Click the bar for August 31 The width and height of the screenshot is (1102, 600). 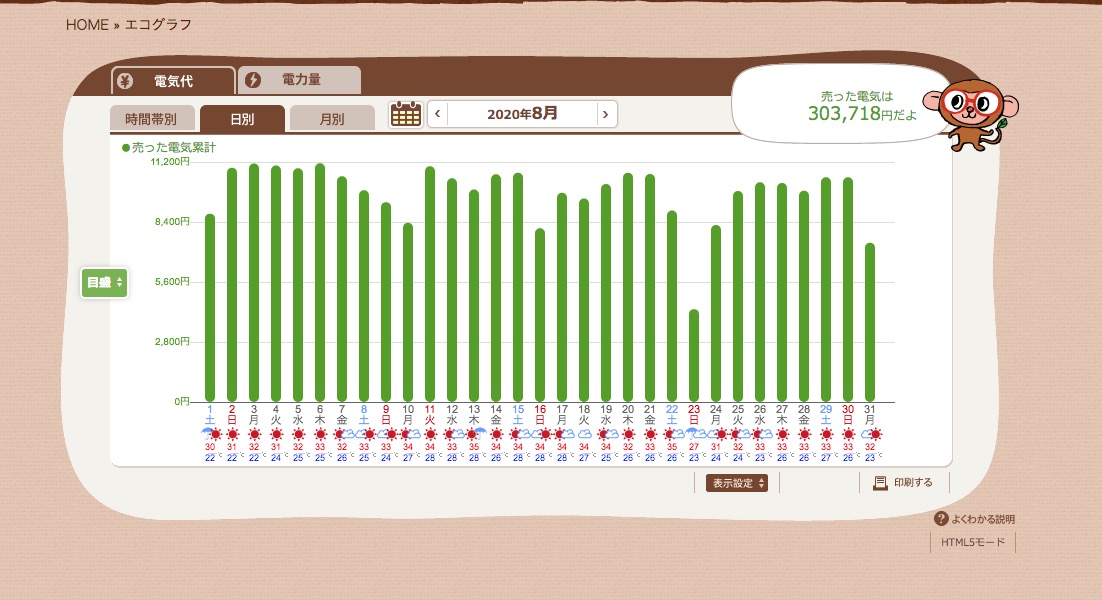870,322
